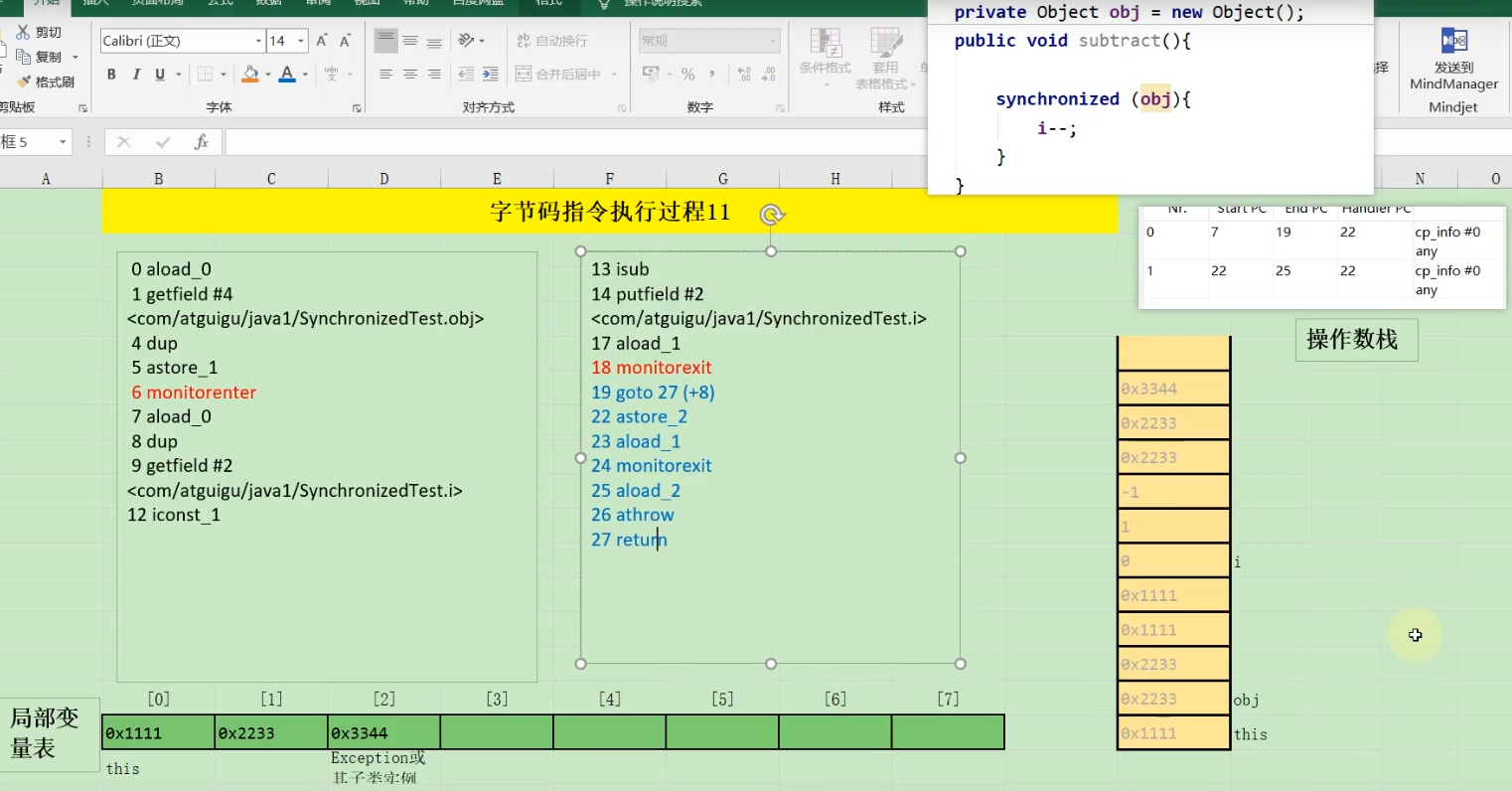This screenshot has width=1512, height=791.
Task: Apply comma thousands separator style
Action: (x=713, y=75)
